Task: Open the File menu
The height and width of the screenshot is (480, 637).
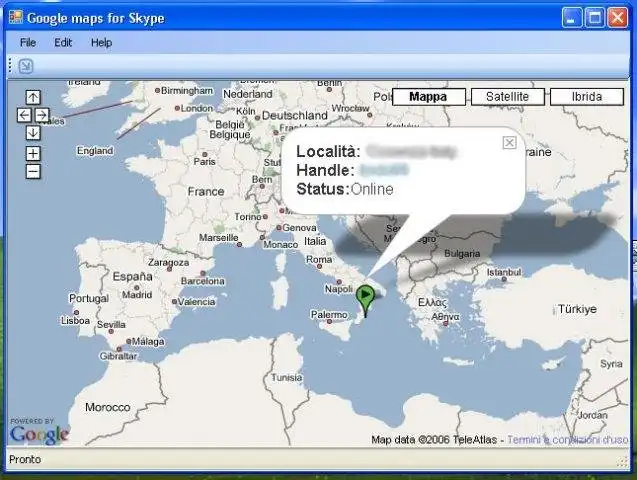Action: point(28,42)
